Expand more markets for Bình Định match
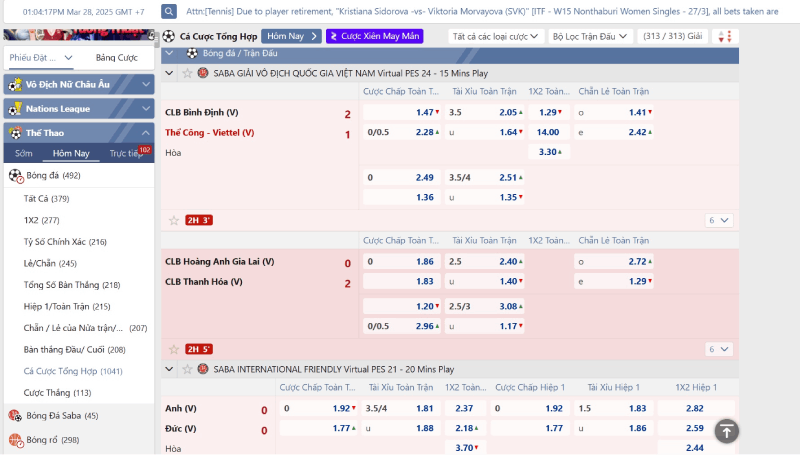 [719, 220]
